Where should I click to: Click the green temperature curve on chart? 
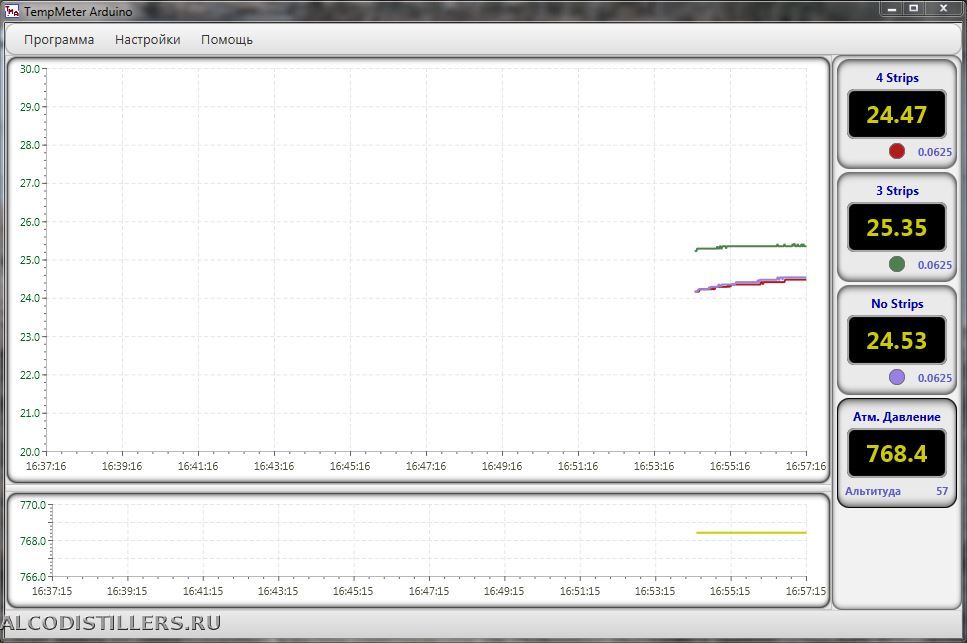(x=751, y=247)
